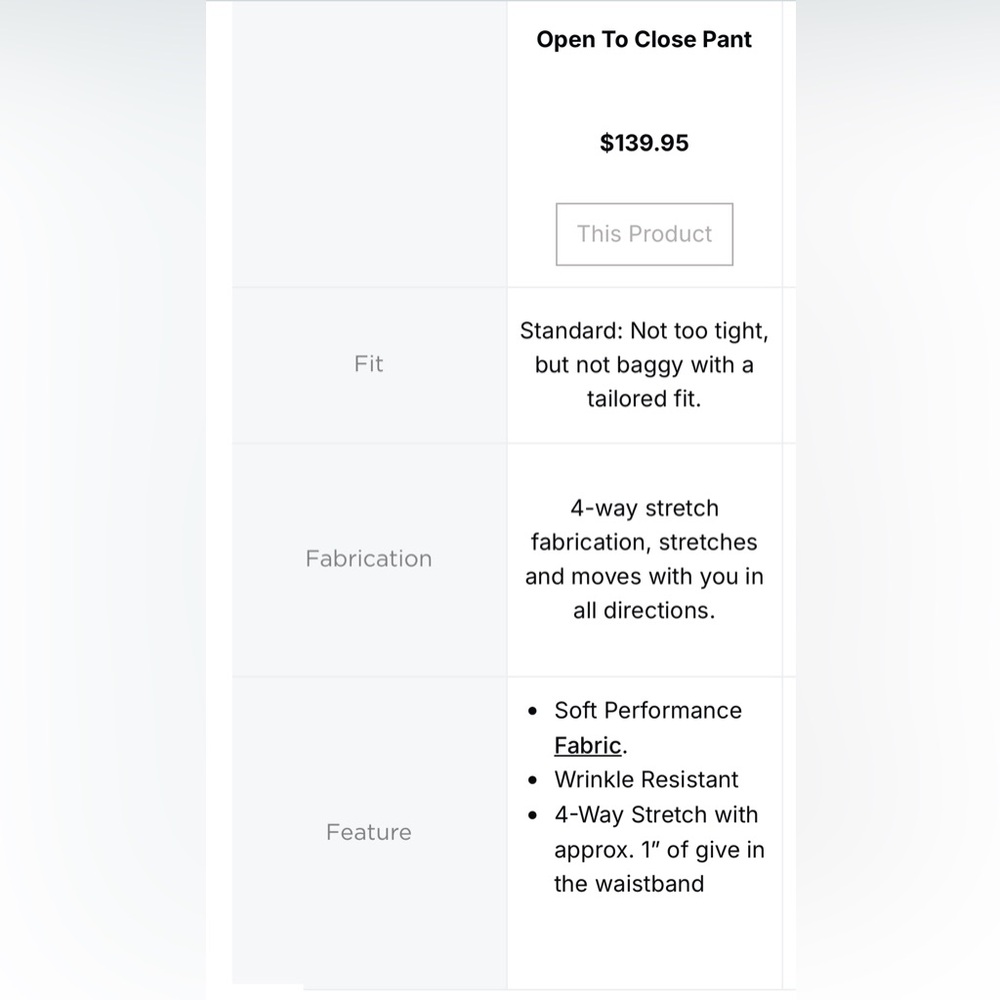Select the Open To Close Pant title
The height and width of the screenshot is (1000, 1000).
pos(644,40)
